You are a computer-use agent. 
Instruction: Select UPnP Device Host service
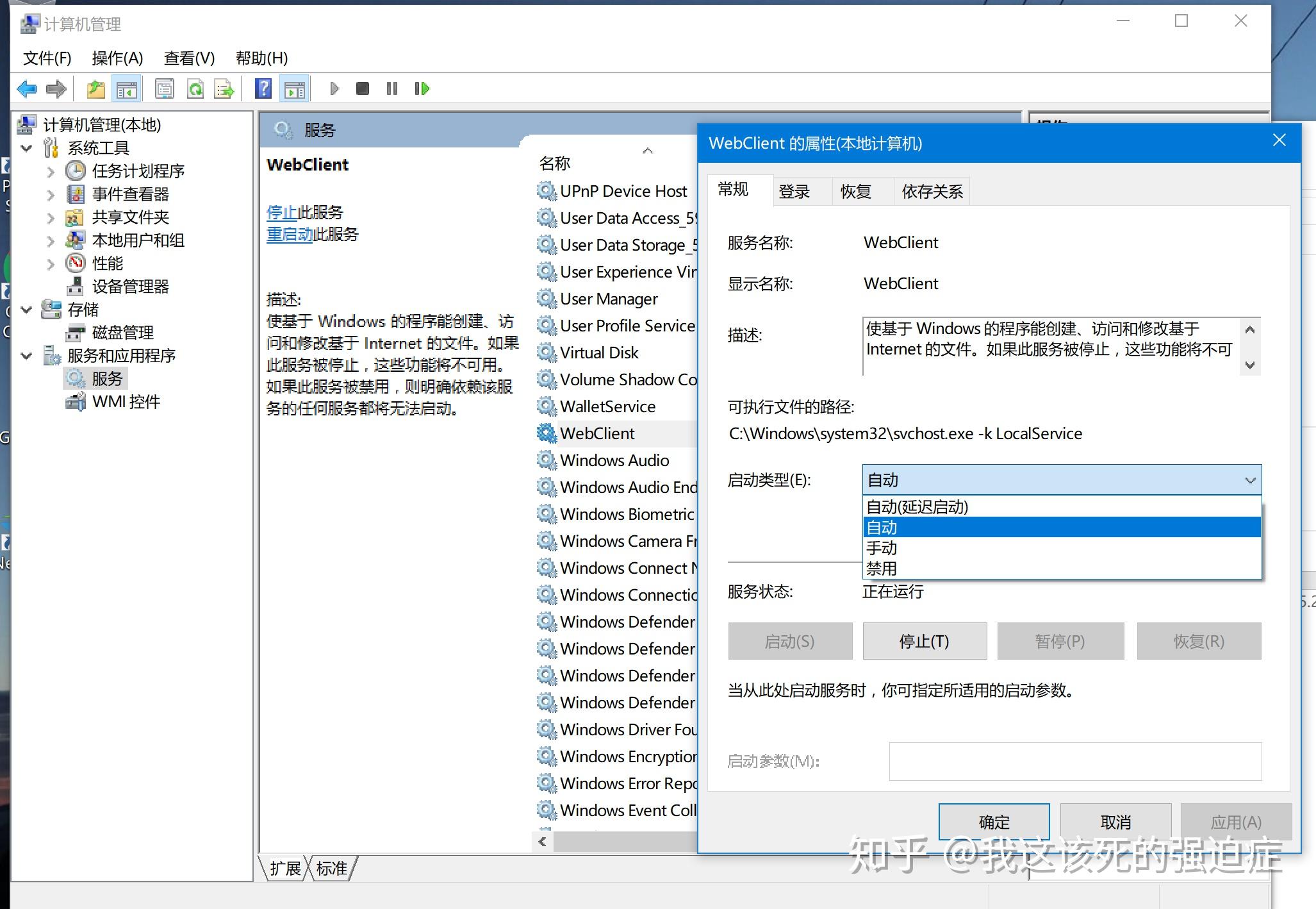click(x=623, y=190)
